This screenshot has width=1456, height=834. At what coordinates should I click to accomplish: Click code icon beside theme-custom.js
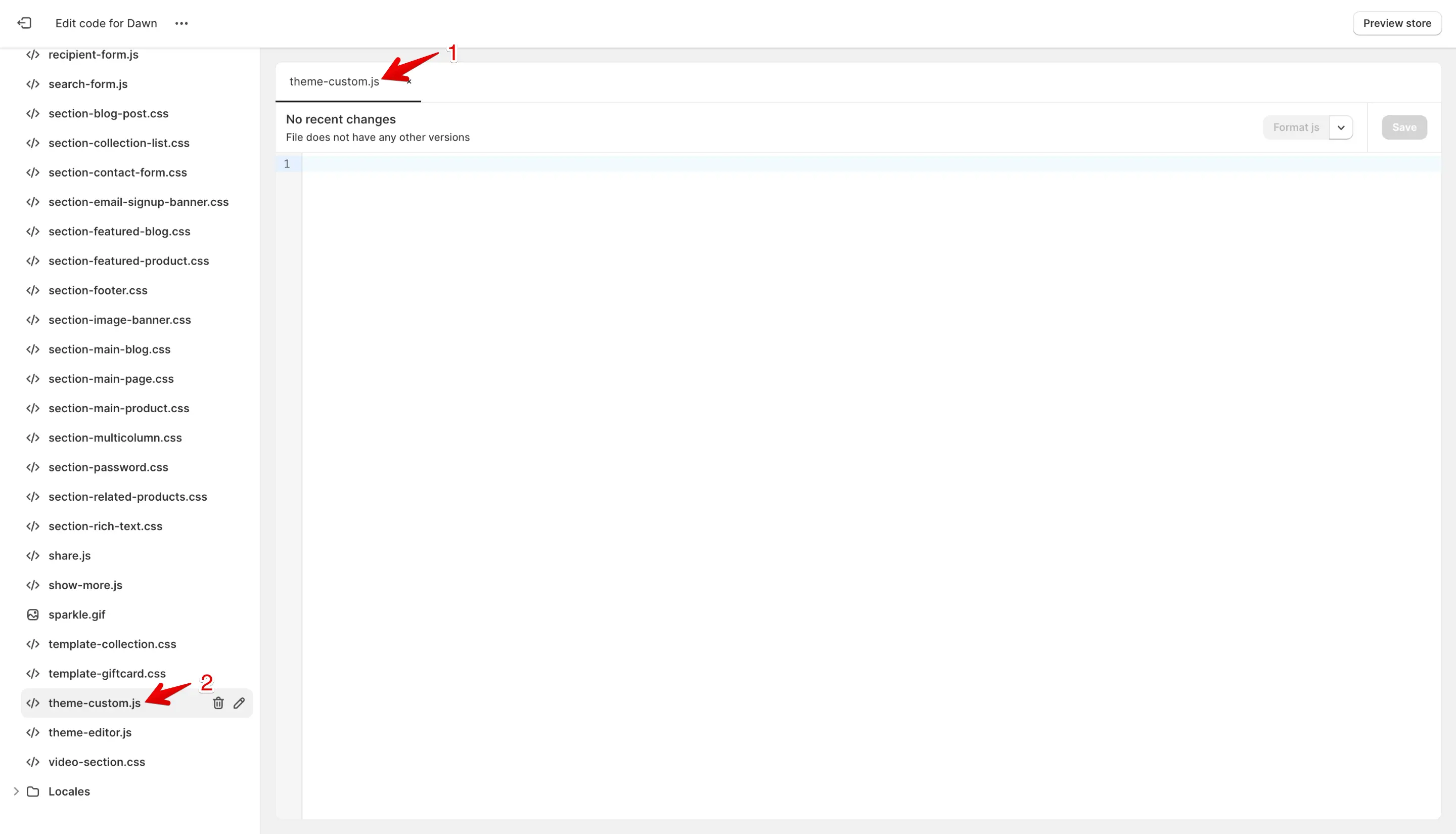pos(33,703)
